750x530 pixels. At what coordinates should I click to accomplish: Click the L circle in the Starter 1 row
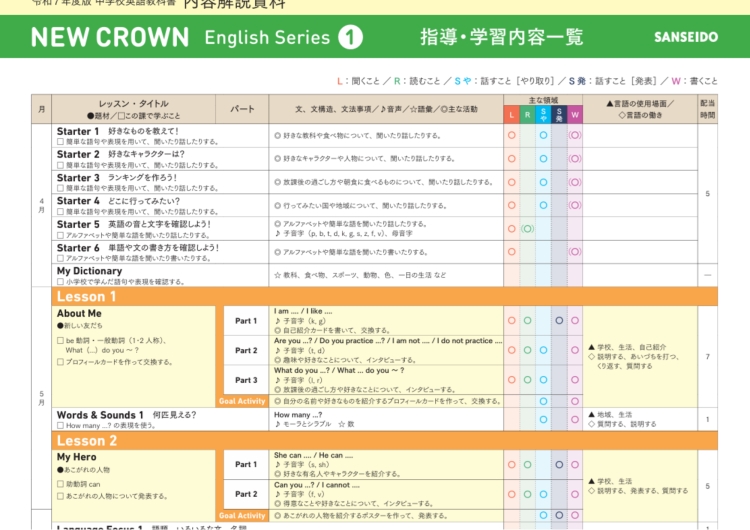point(511,135)
